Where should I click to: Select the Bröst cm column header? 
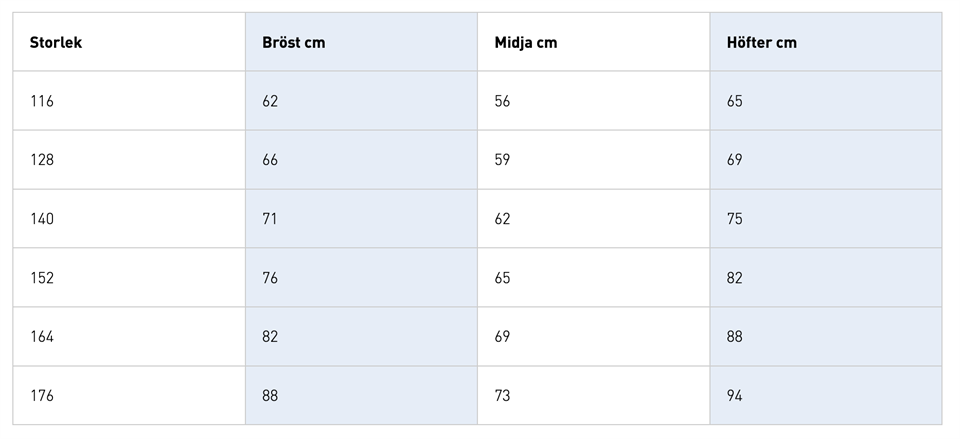click(x=293, y=43)
